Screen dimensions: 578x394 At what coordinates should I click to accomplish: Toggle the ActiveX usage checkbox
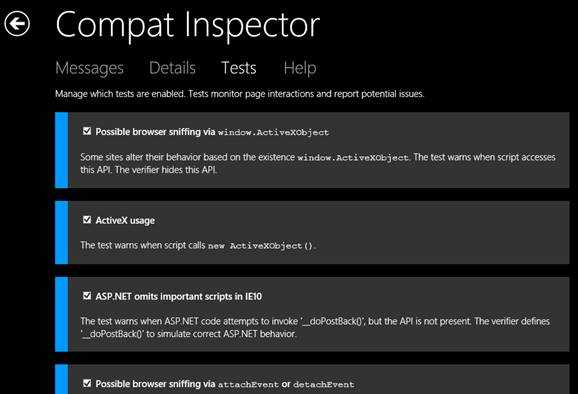(x=87, y=220)
